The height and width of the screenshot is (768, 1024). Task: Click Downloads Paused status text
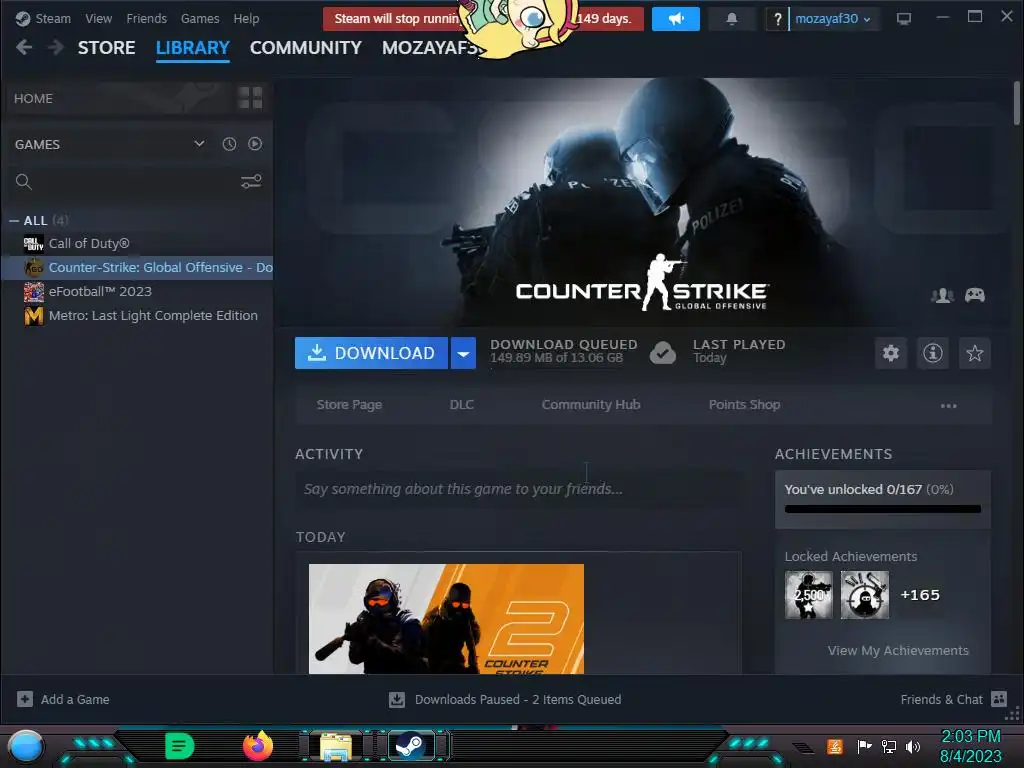(518, 699)
